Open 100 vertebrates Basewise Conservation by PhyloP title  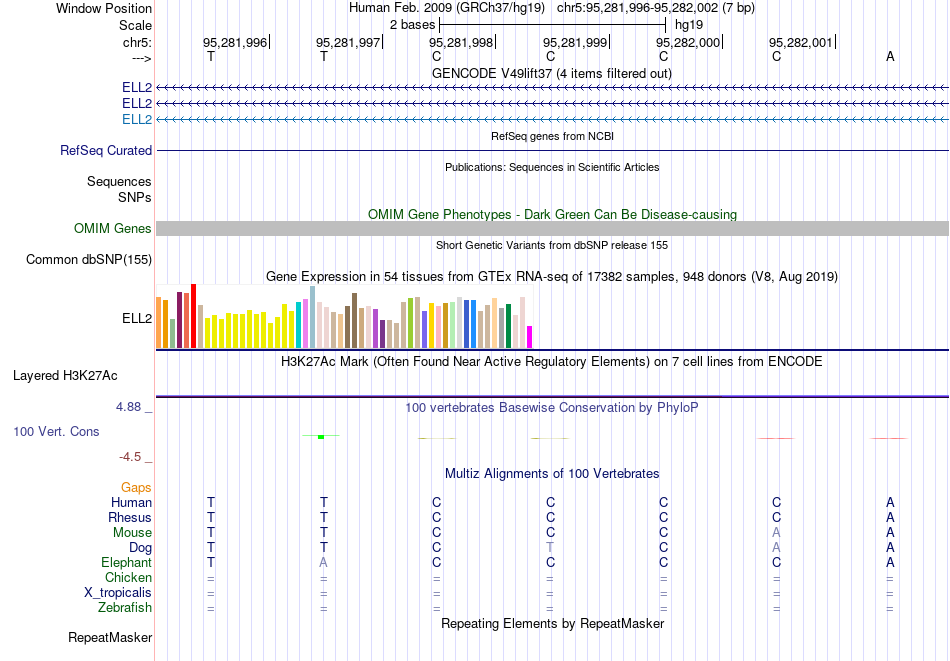point(552,408)
